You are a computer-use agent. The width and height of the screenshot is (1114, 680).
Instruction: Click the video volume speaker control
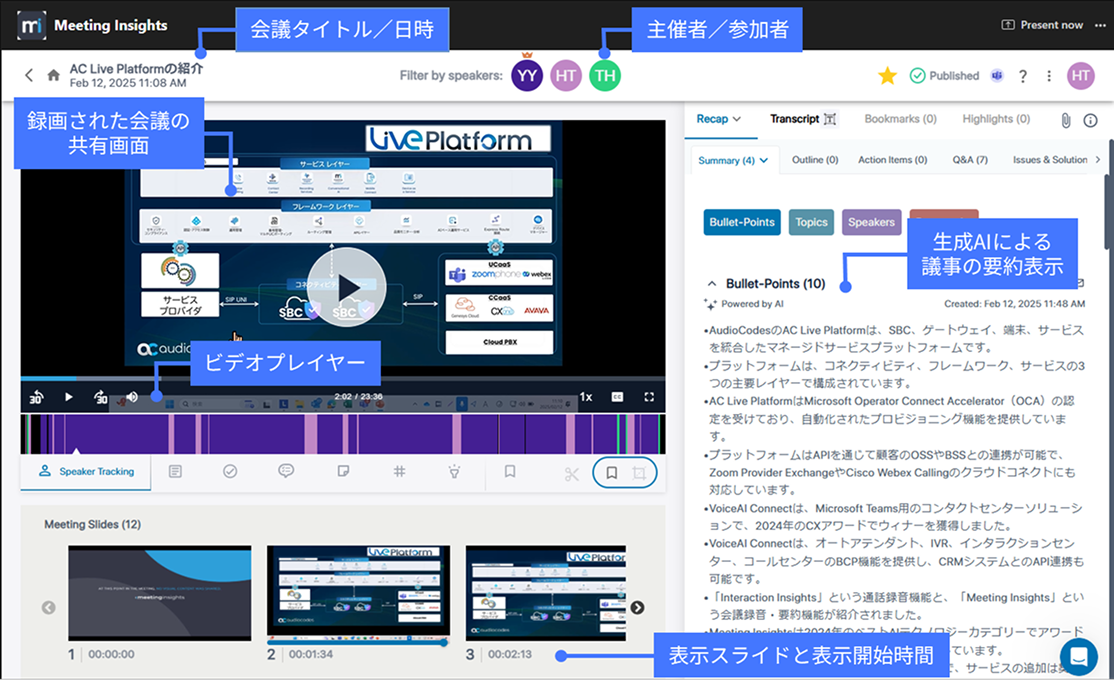click(132, 397)
